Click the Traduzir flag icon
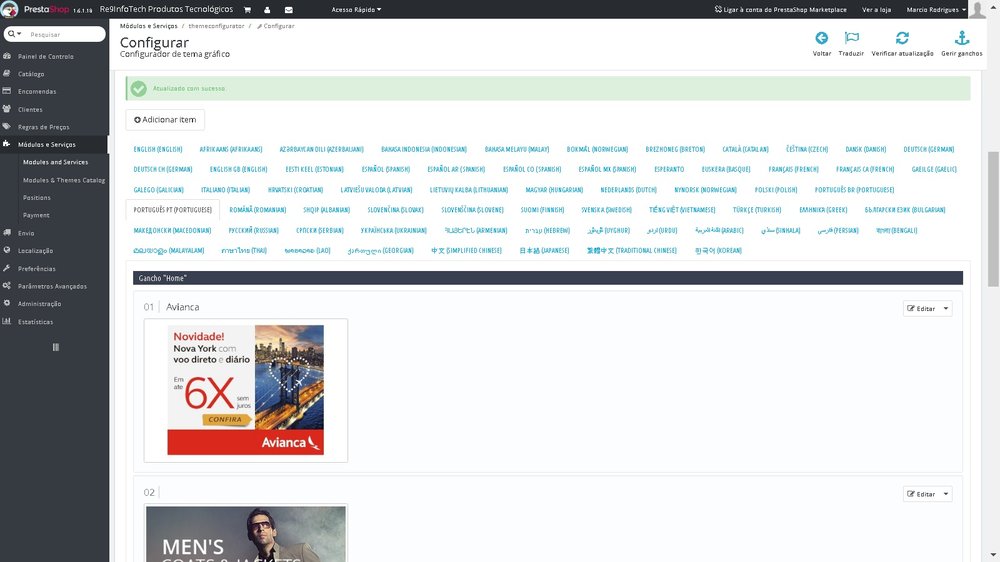The width and height of the screenshot is (1000, 562). coord(851,38)
